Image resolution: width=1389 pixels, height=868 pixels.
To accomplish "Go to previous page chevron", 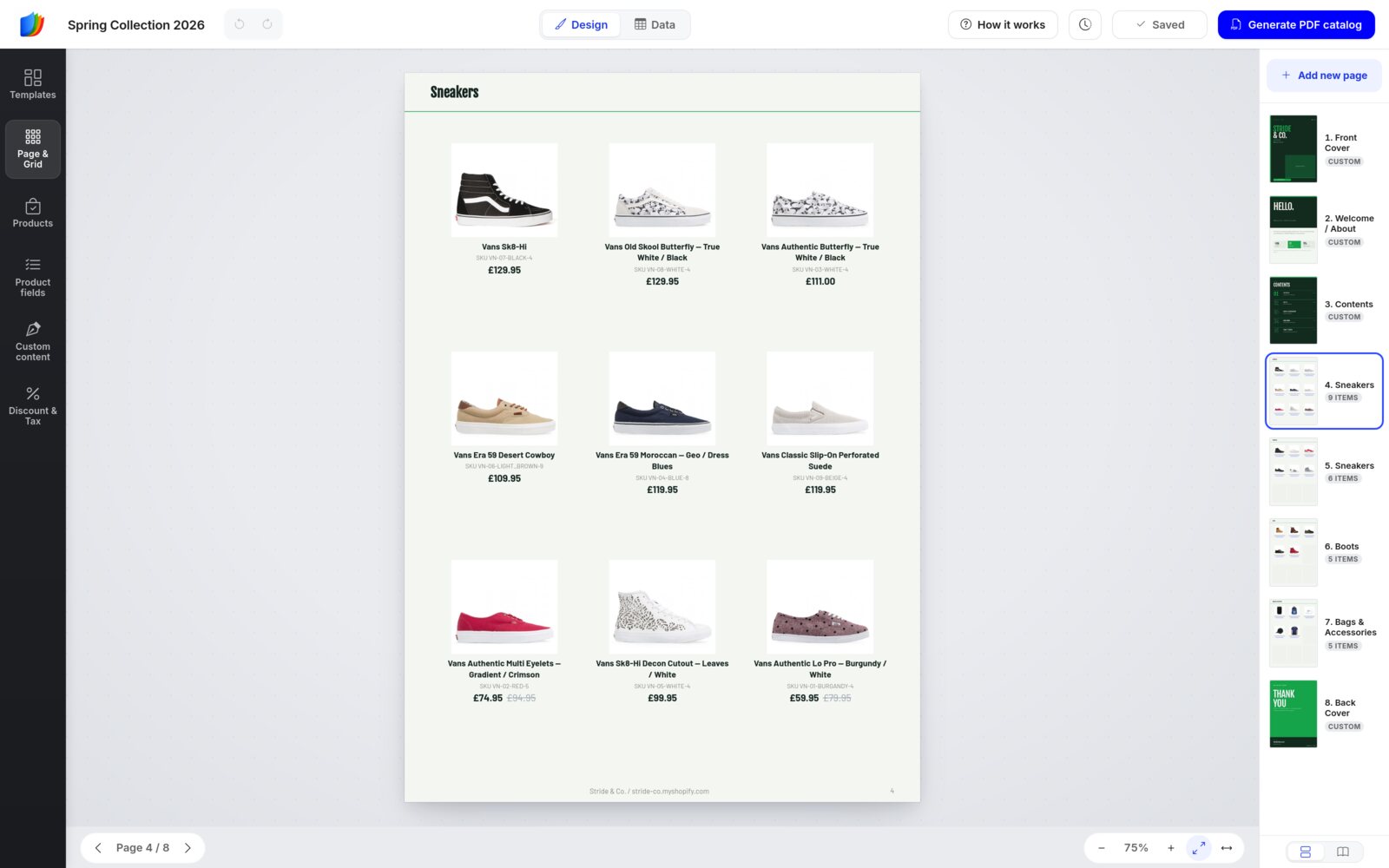I will point(98,848).
